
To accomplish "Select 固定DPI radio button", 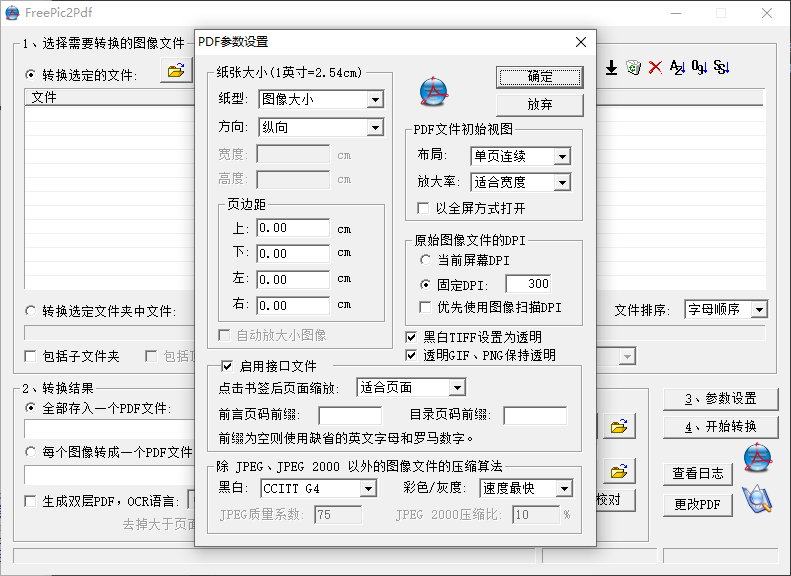I will (425, 285).
